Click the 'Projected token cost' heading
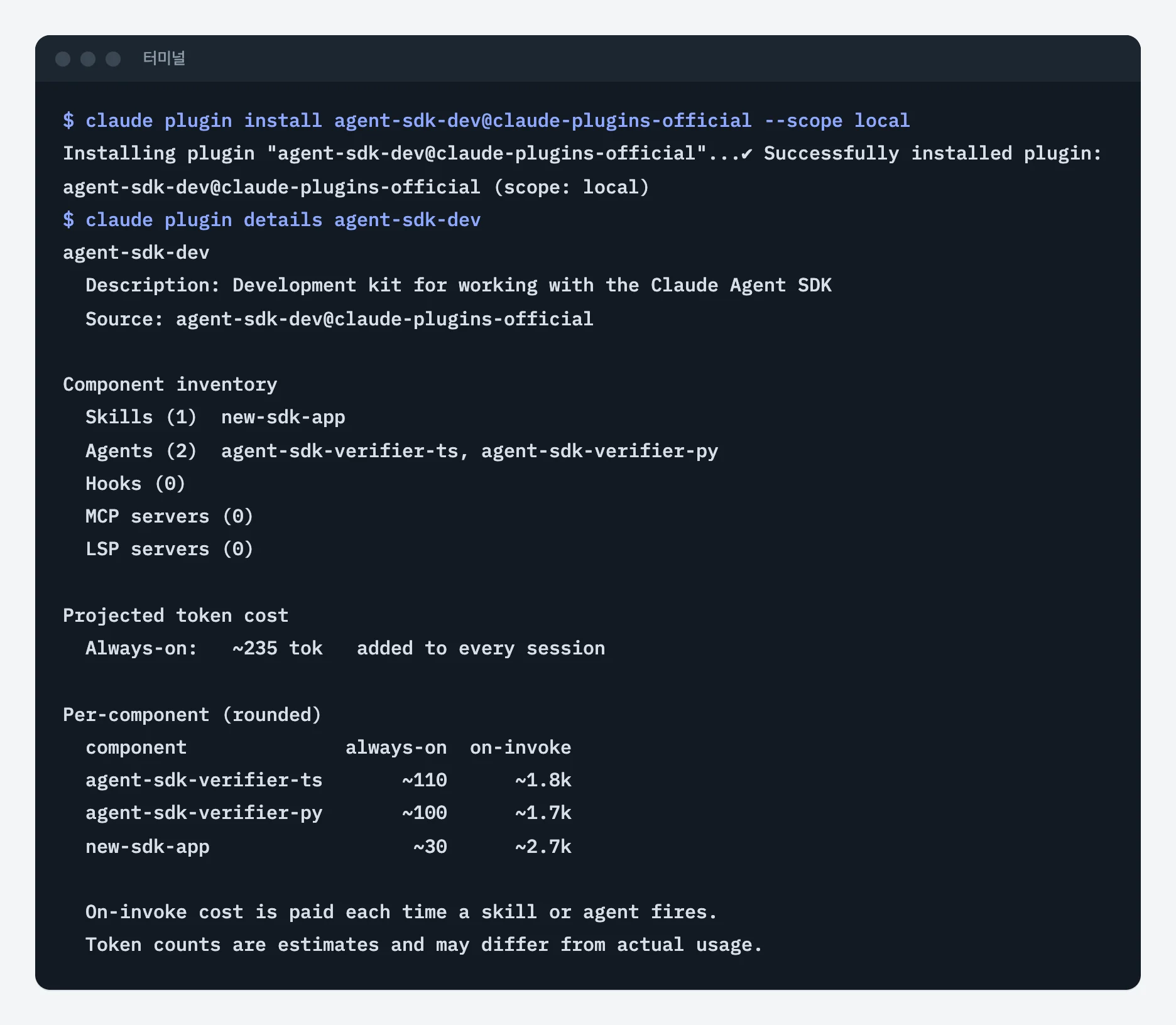 tap(176, 616)
